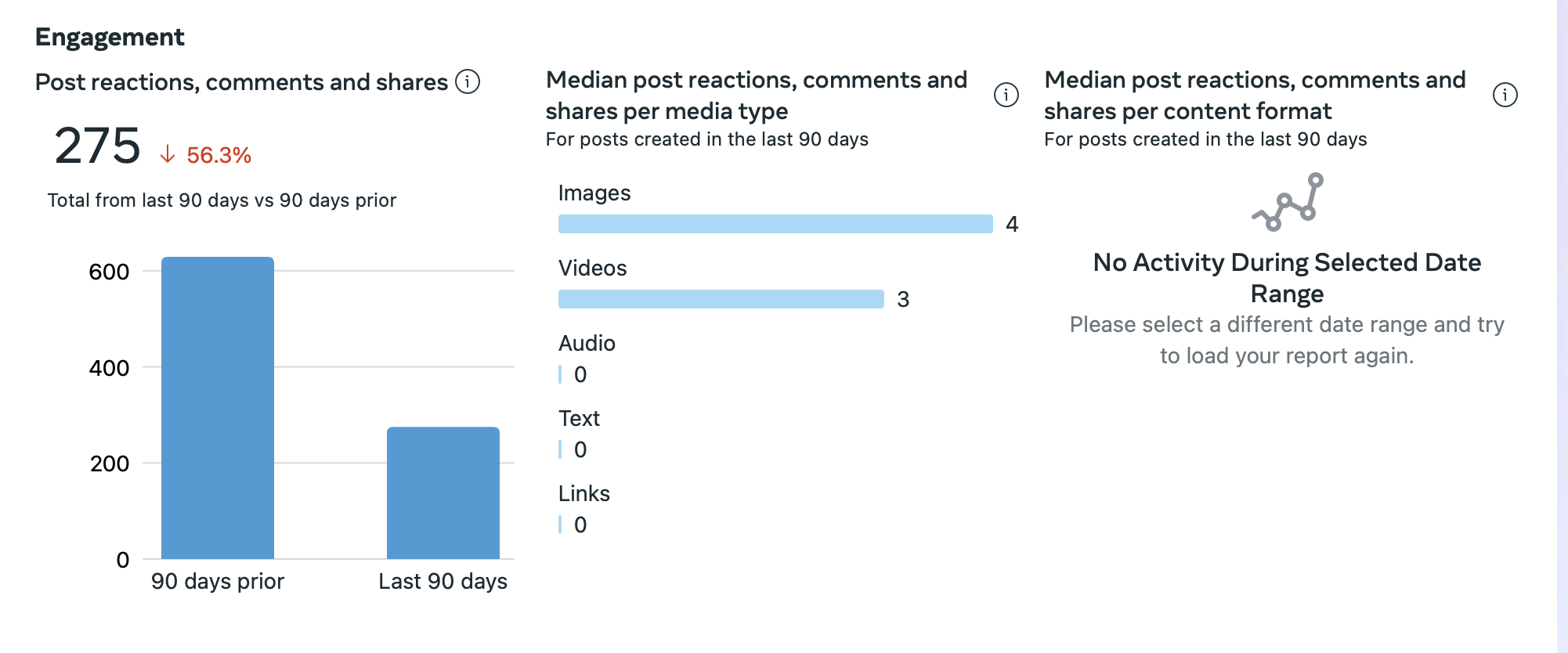Click info icon beside Post reactions heading
This screenshot has width=1568, height=653.
tap(468, 81)
